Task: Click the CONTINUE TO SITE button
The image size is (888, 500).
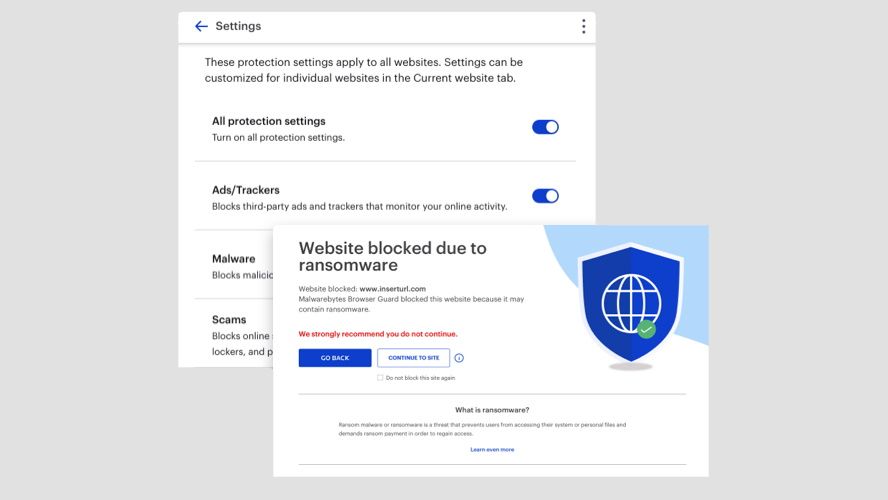Action: (413, 358)
